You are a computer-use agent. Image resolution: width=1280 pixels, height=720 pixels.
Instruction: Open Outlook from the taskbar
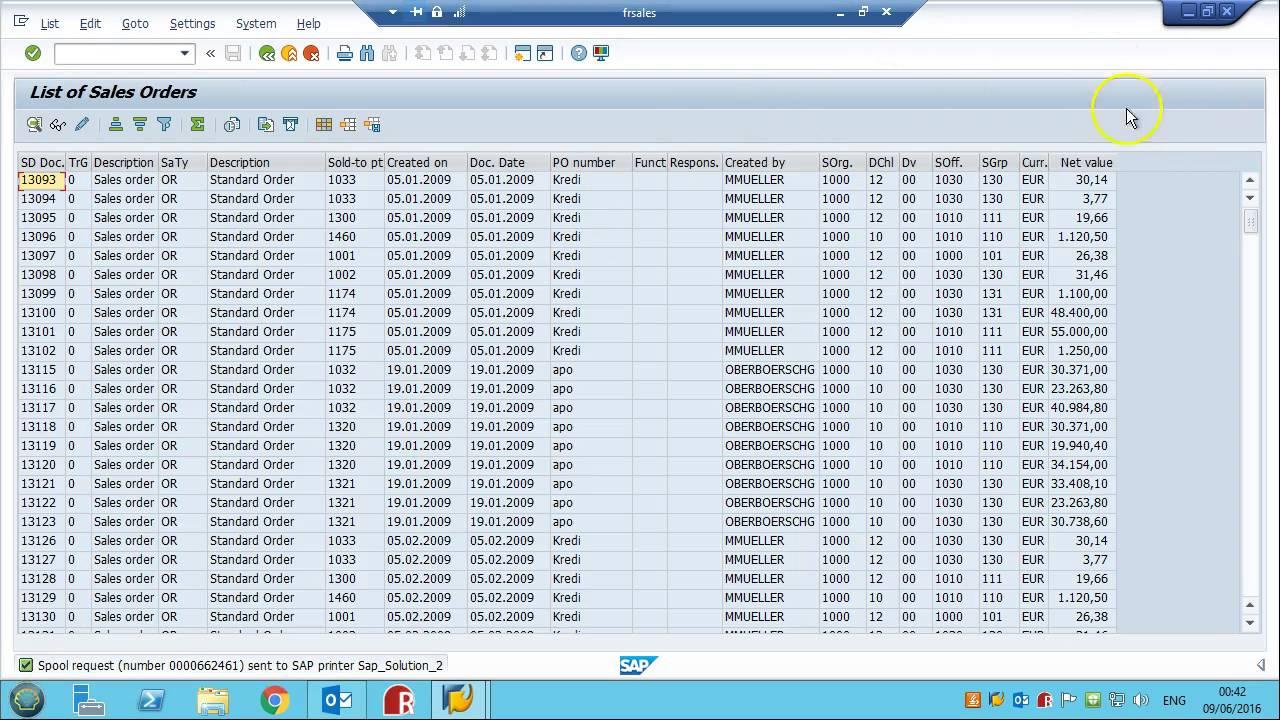click(337, 700)
